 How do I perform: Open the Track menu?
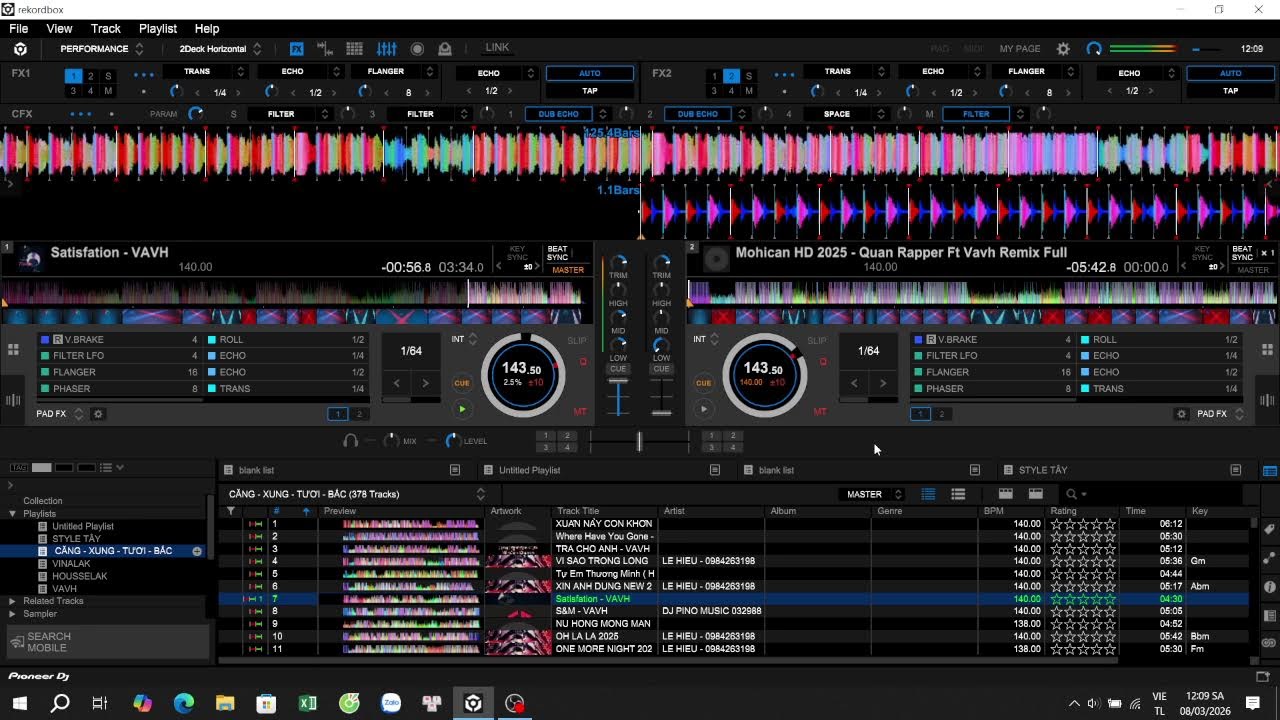point(105,29)
